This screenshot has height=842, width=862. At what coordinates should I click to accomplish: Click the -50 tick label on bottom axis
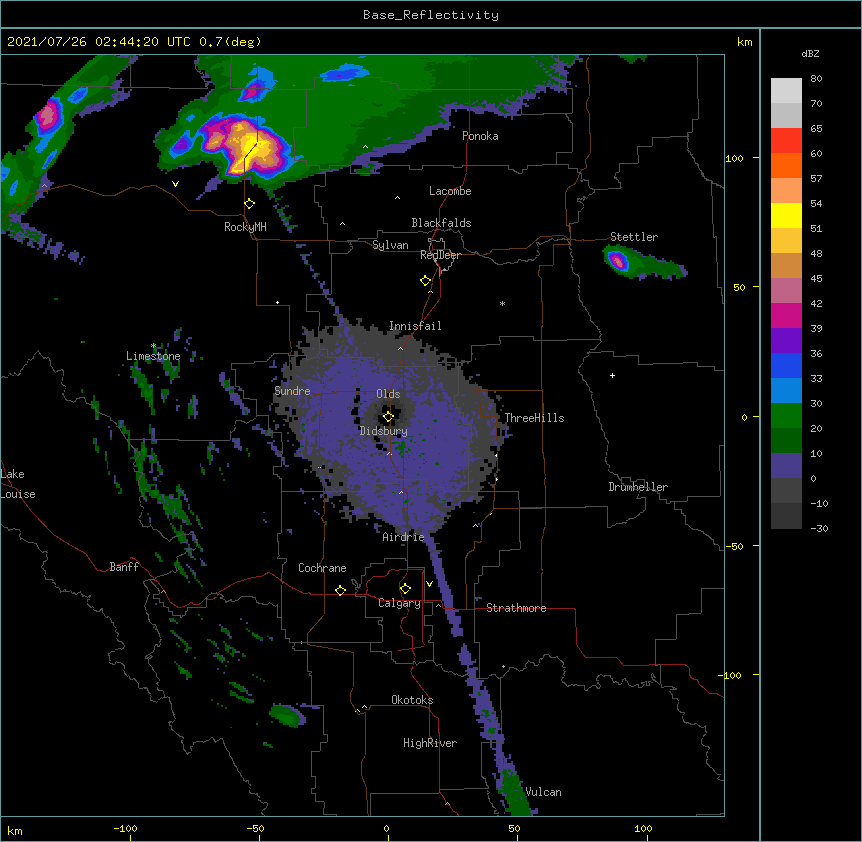[x=255, y=828]
